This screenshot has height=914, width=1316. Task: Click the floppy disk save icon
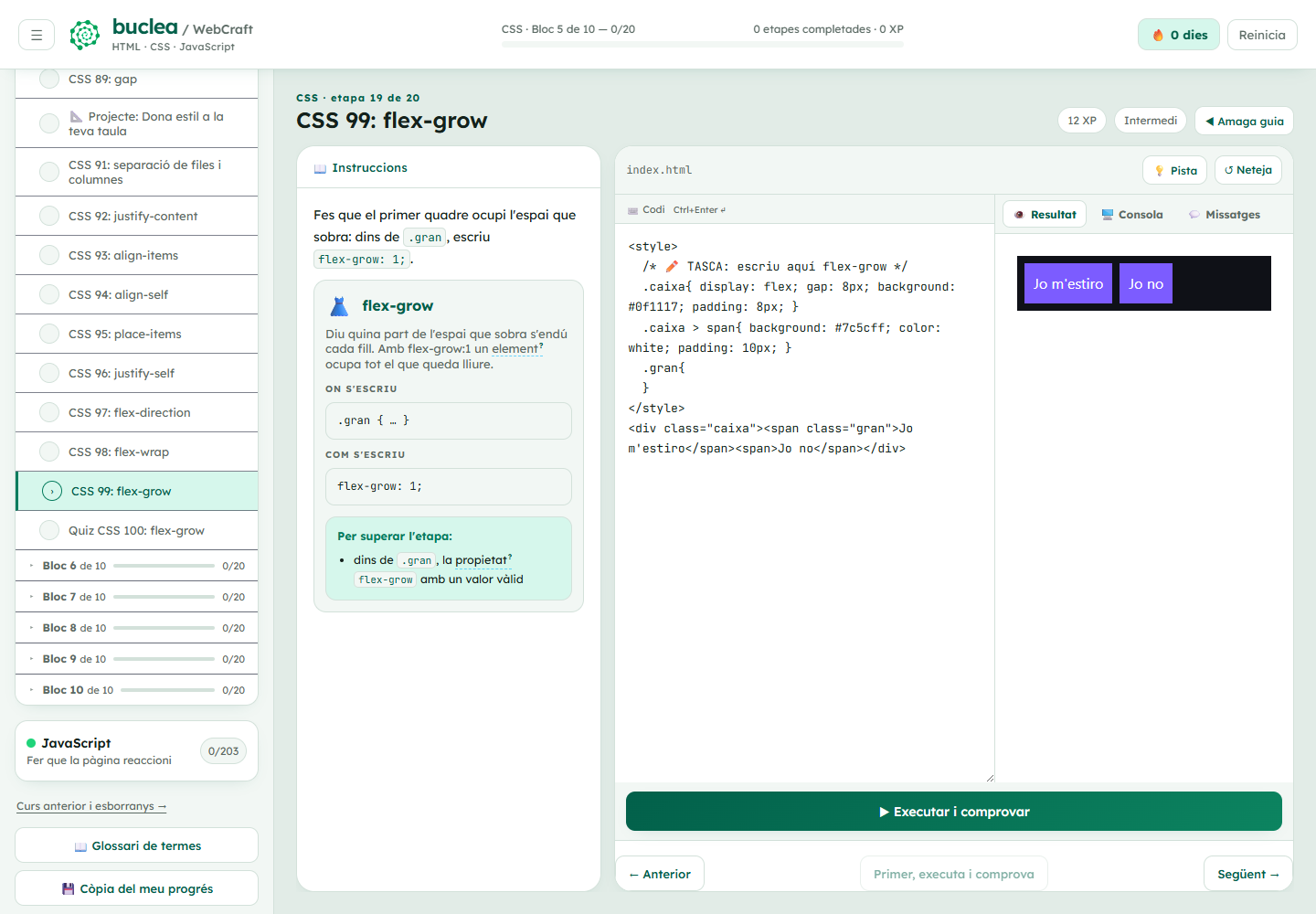tap(68, 888)
